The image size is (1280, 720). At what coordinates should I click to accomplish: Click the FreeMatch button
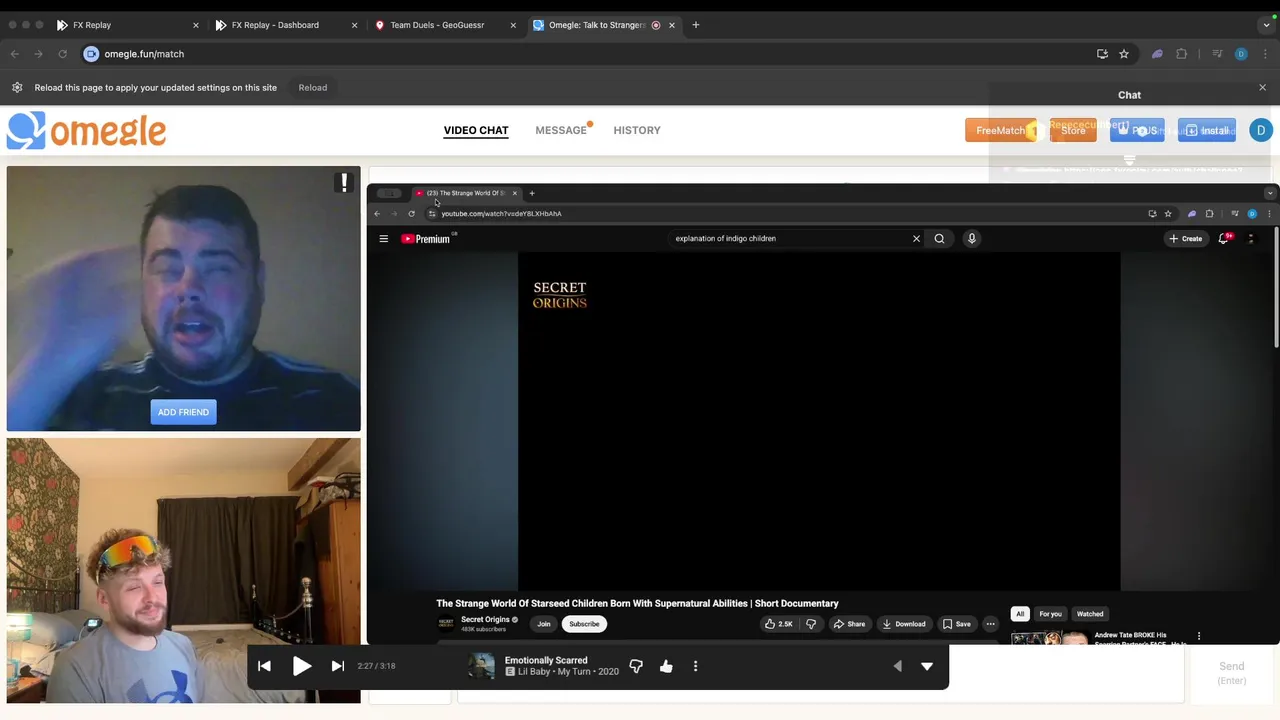tap(1001, 130)
